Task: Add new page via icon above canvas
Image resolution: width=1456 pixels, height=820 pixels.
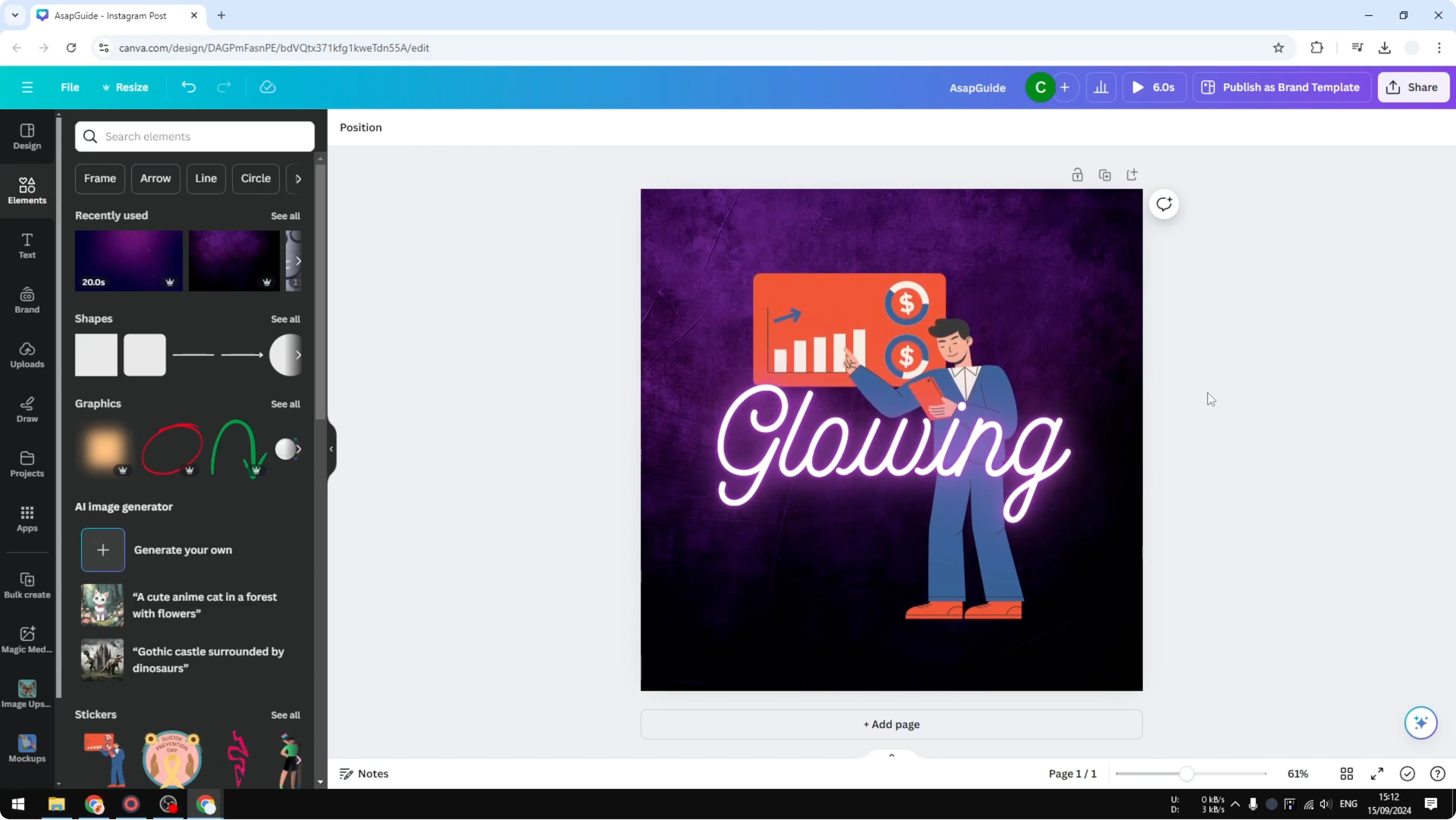Action: coord(1131,175)
